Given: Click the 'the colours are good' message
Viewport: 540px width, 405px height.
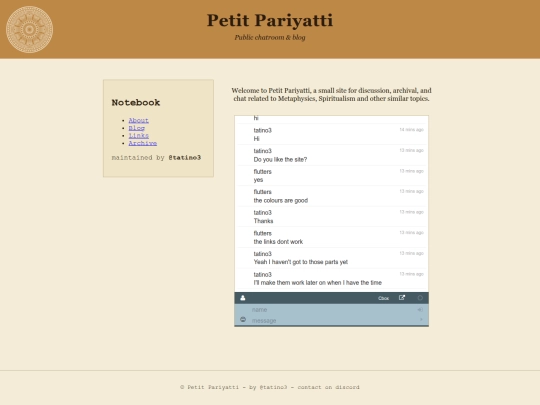Looking at the screenshot, I should coord(281,200).
